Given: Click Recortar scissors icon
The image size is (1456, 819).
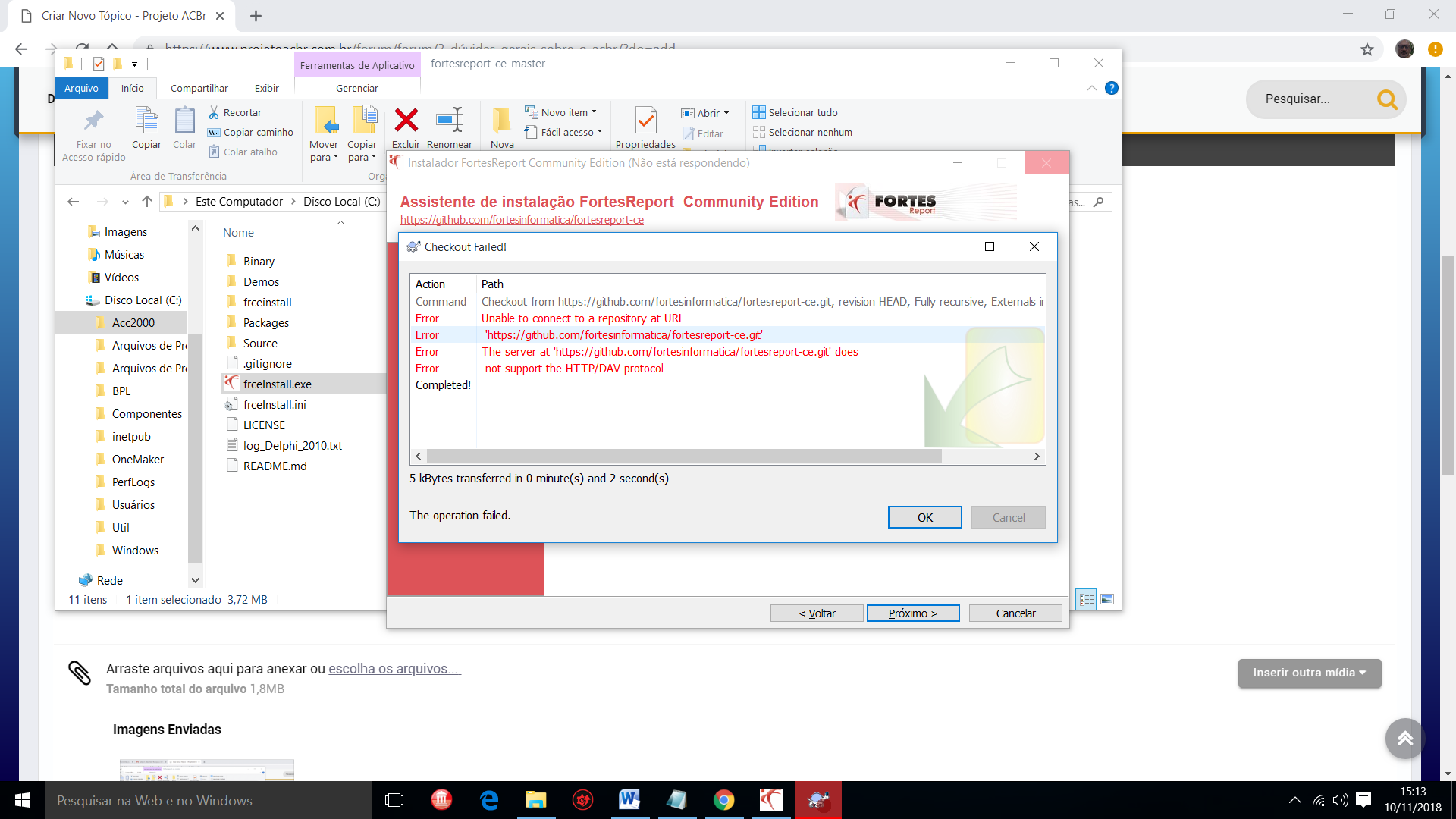Looking at the screenshot, I should (x=214, y=112).
